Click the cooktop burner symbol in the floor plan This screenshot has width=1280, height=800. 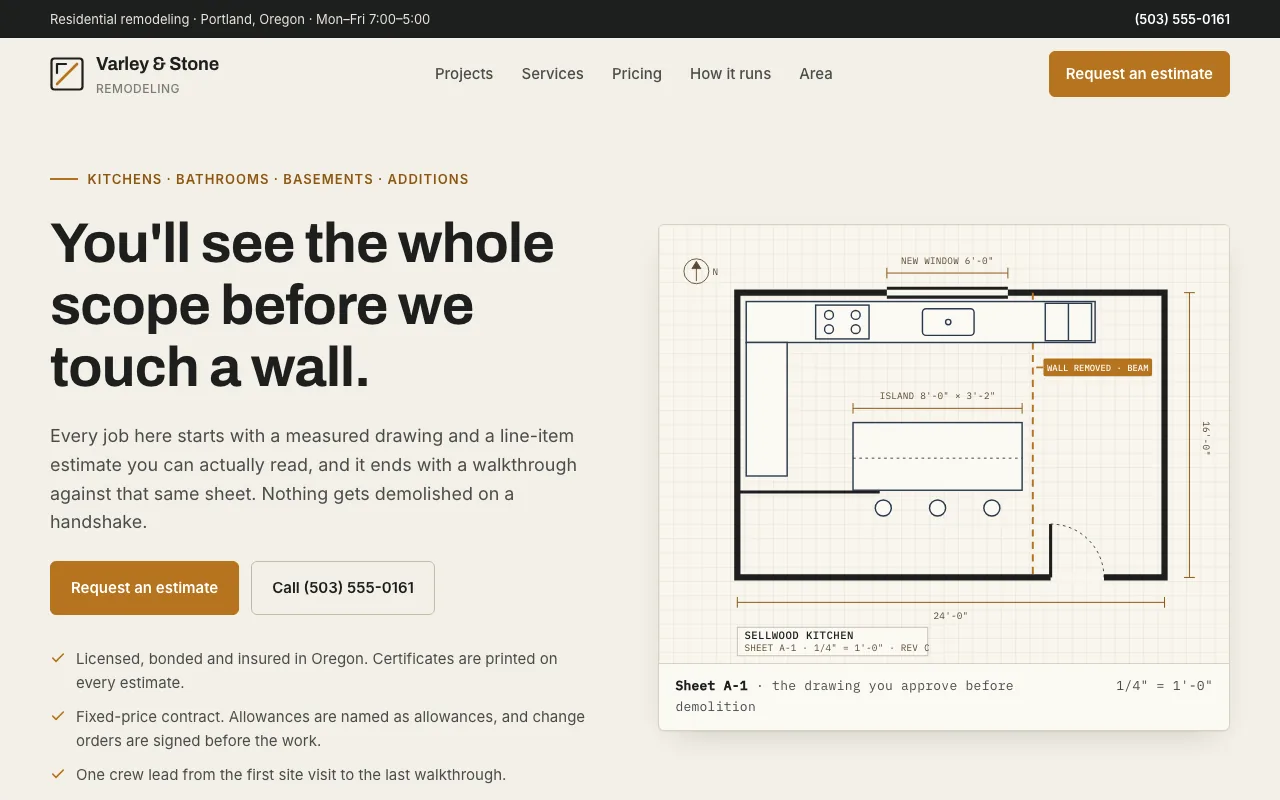coord(842,322)
